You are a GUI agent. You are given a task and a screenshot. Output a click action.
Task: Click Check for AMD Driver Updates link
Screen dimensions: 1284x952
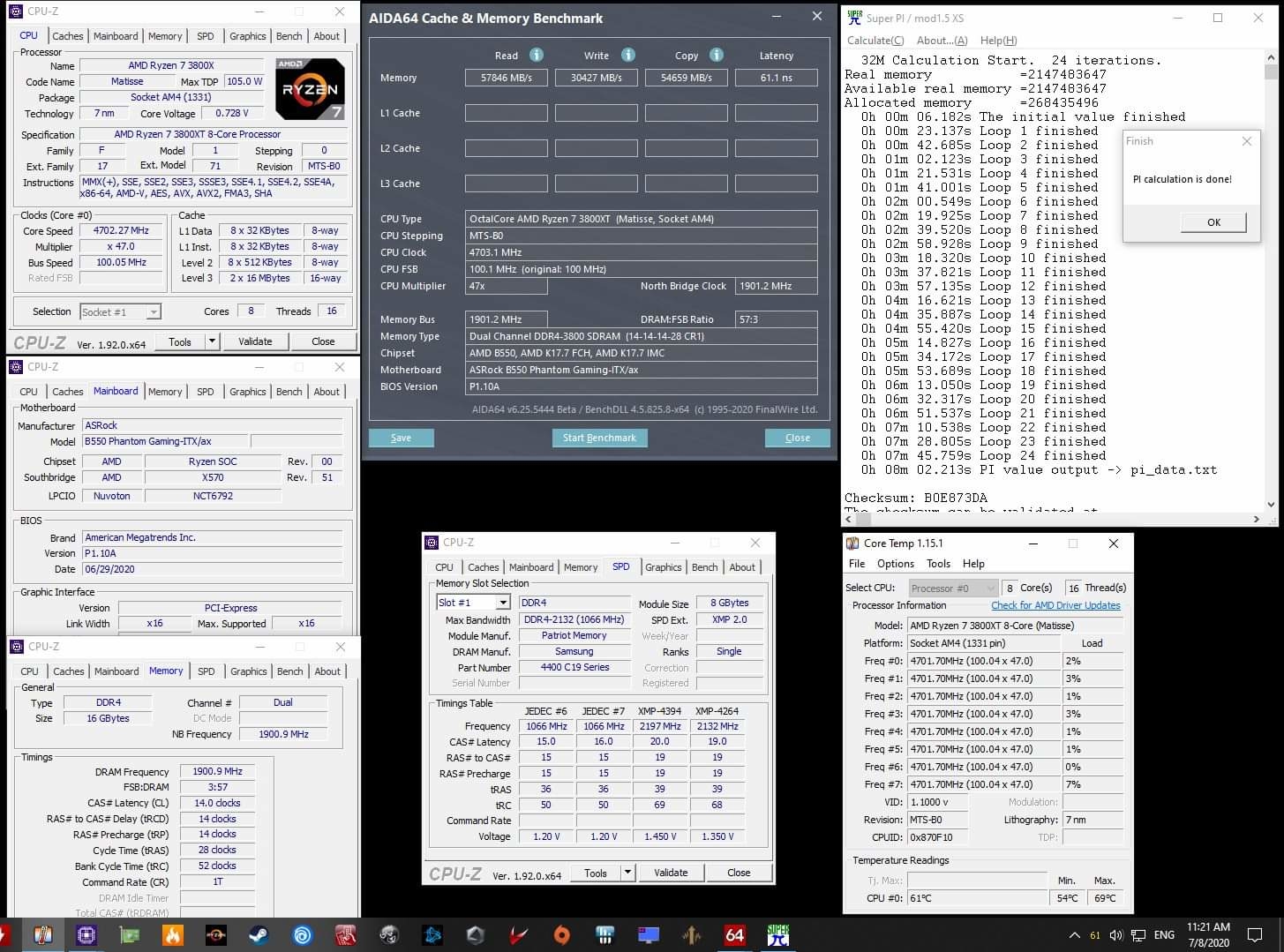click(1055, 605)
